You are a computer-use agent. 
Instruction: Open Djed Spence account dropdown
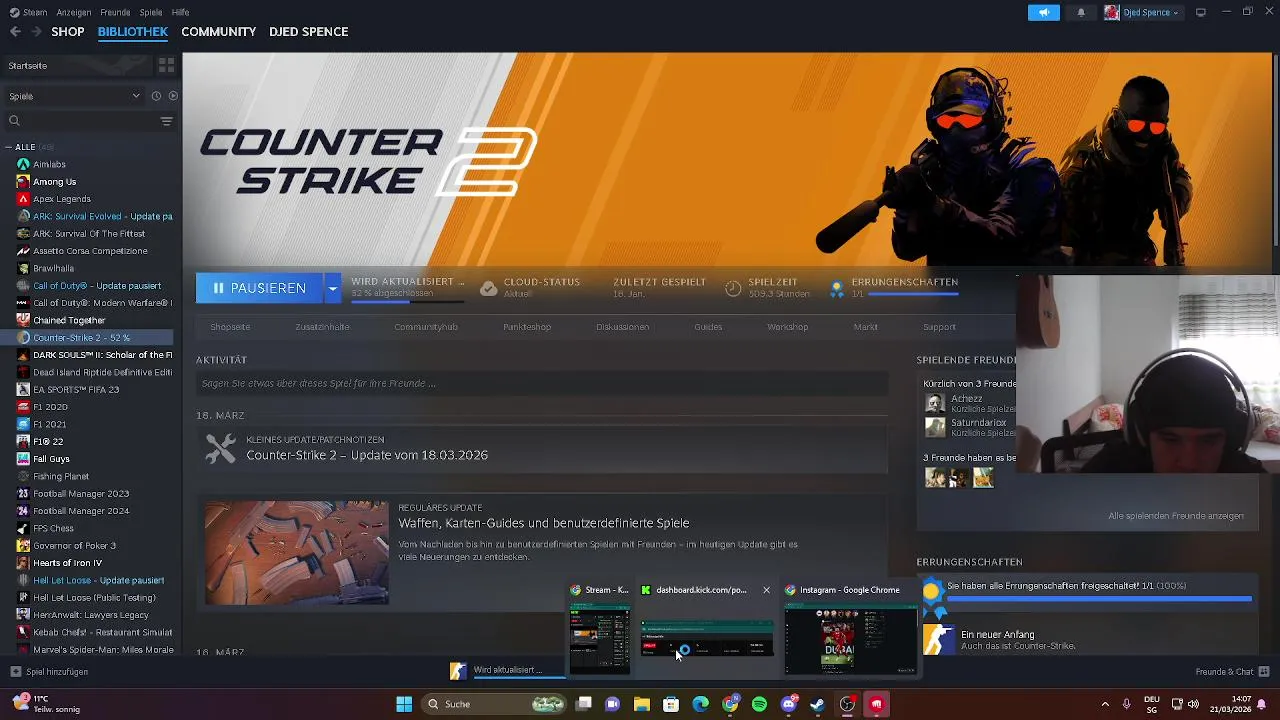(x=1142, y=12)
